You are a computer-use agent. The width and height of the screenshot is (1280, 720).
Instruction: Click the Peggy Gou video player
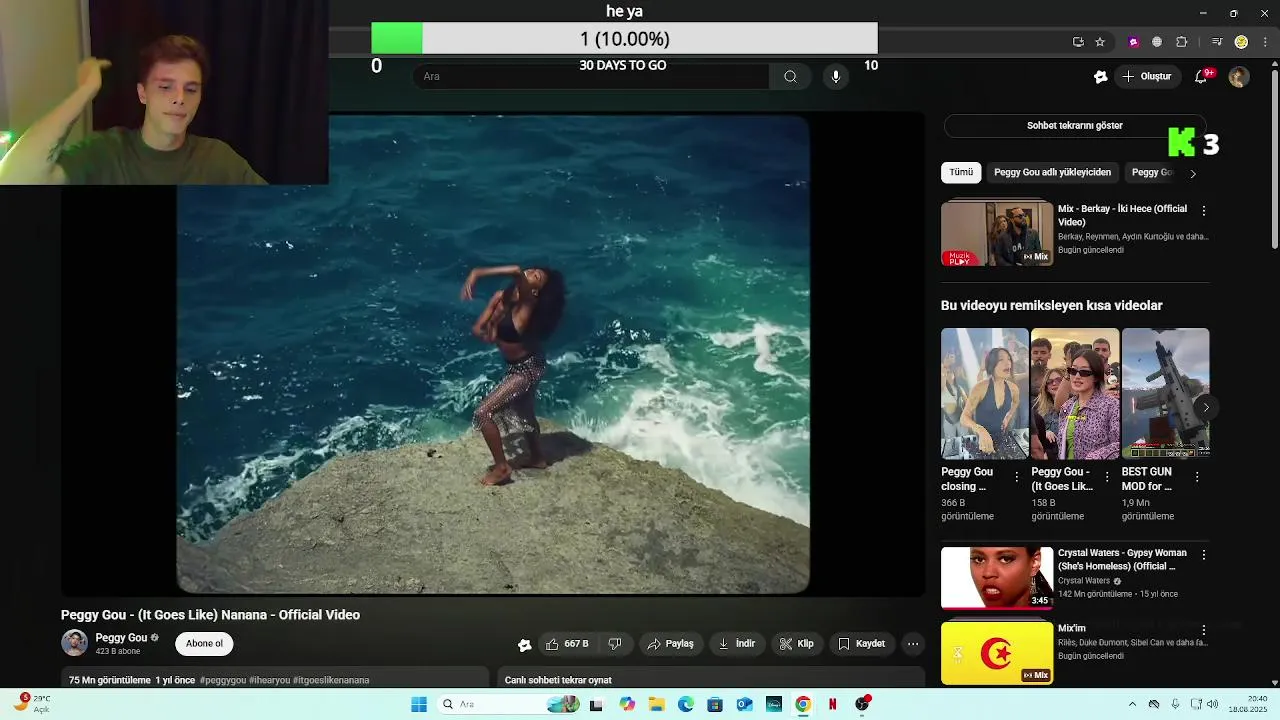point(493,354)
